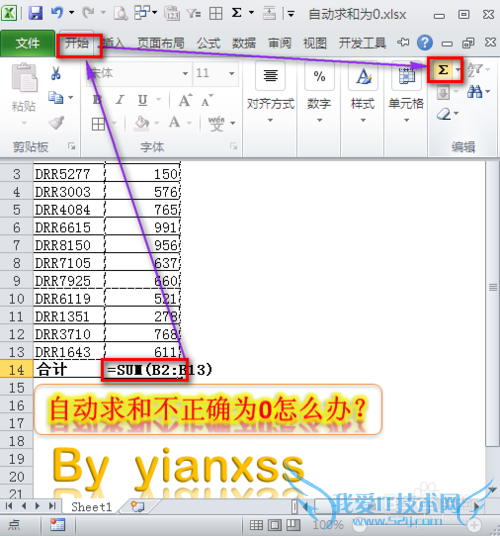Click the minimize ribbon pin icon
500x536 pixels.
coord(403,42)
